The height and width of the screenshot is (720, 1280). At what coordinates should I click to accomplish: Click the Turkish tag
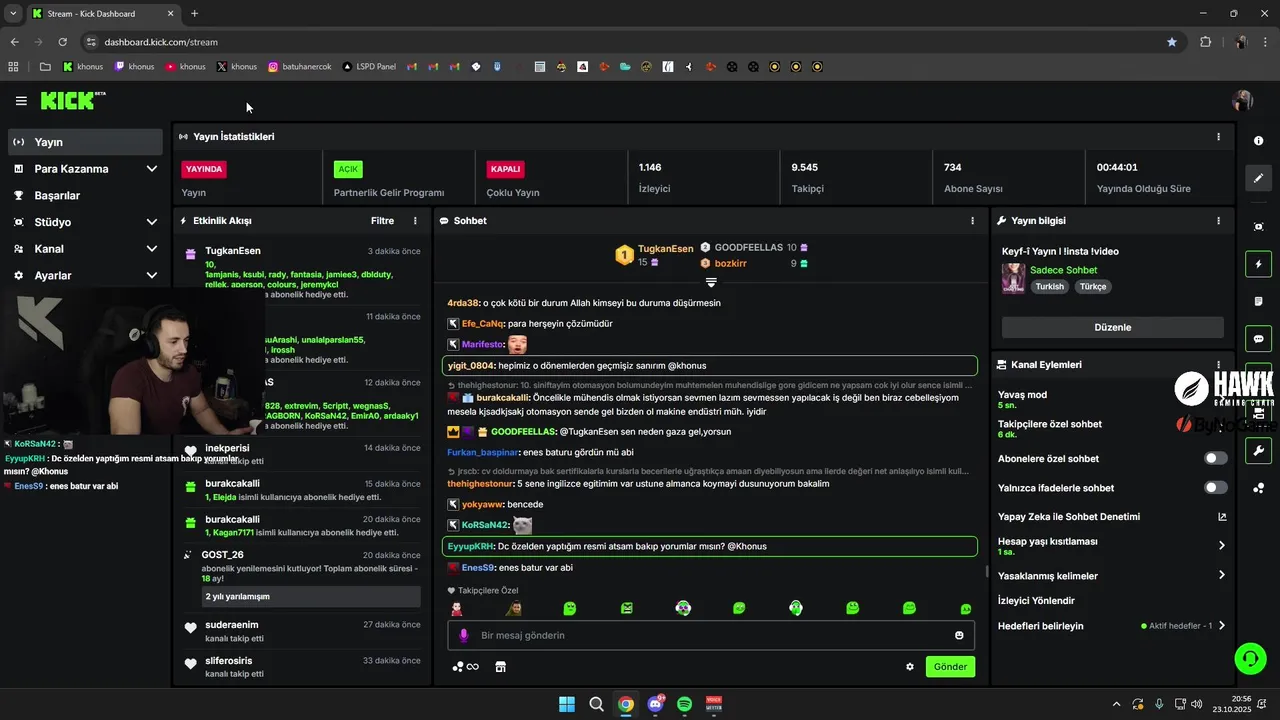tap(1049, 286)
